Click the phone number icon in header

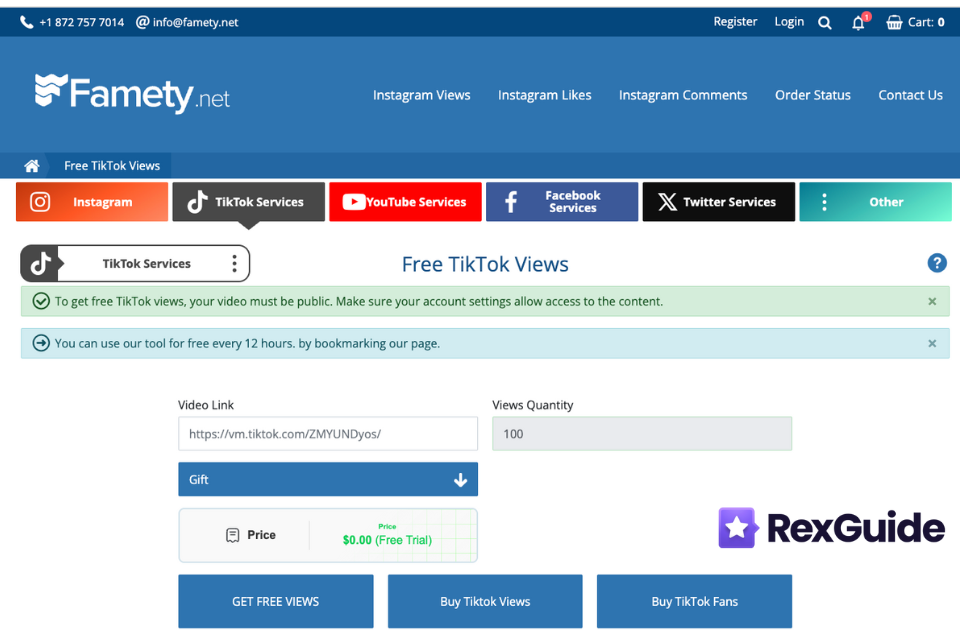[27, 22]
